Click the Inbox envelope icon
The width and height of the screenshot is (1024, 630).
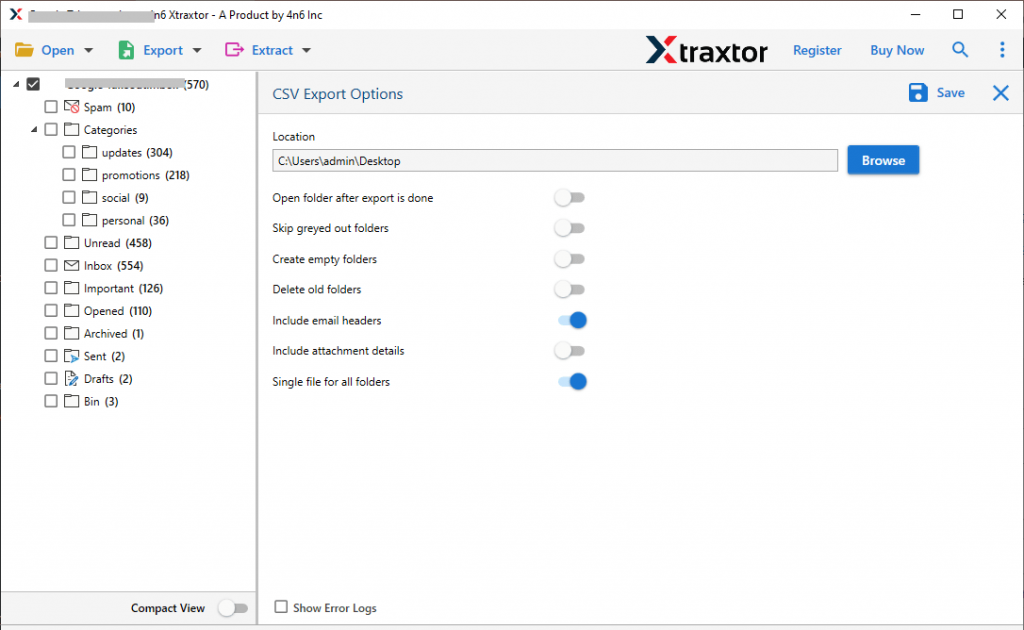pos(70,265)
